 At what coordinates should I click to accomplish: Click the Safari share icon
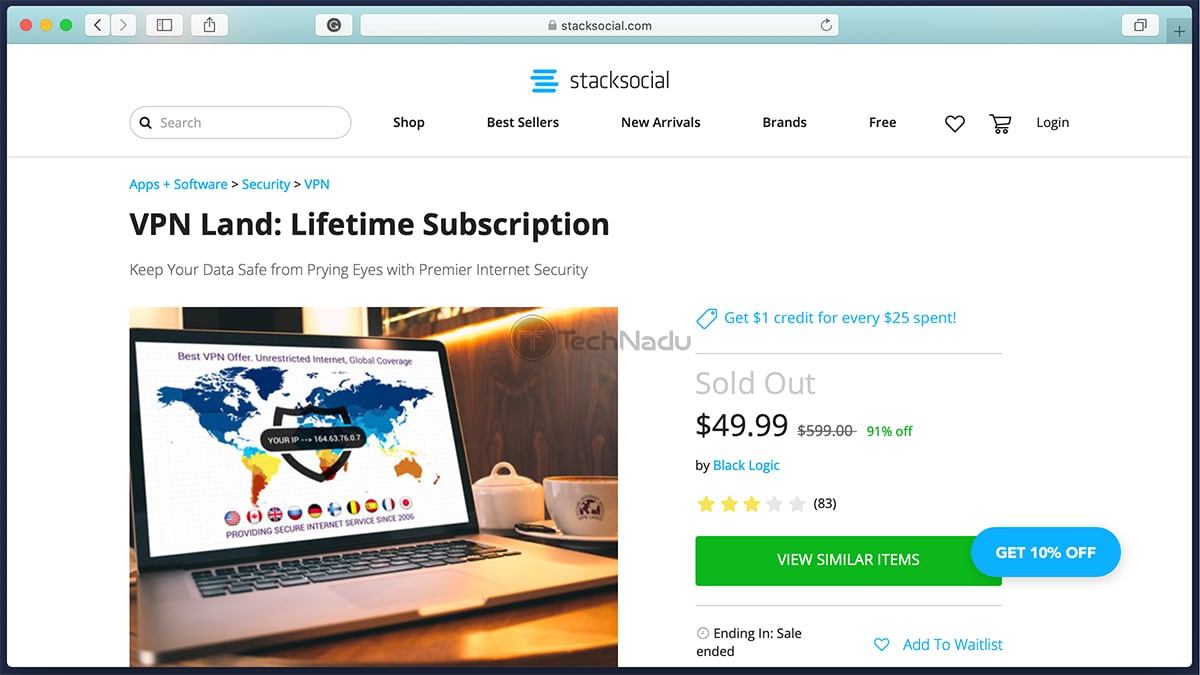coord(209,25)
